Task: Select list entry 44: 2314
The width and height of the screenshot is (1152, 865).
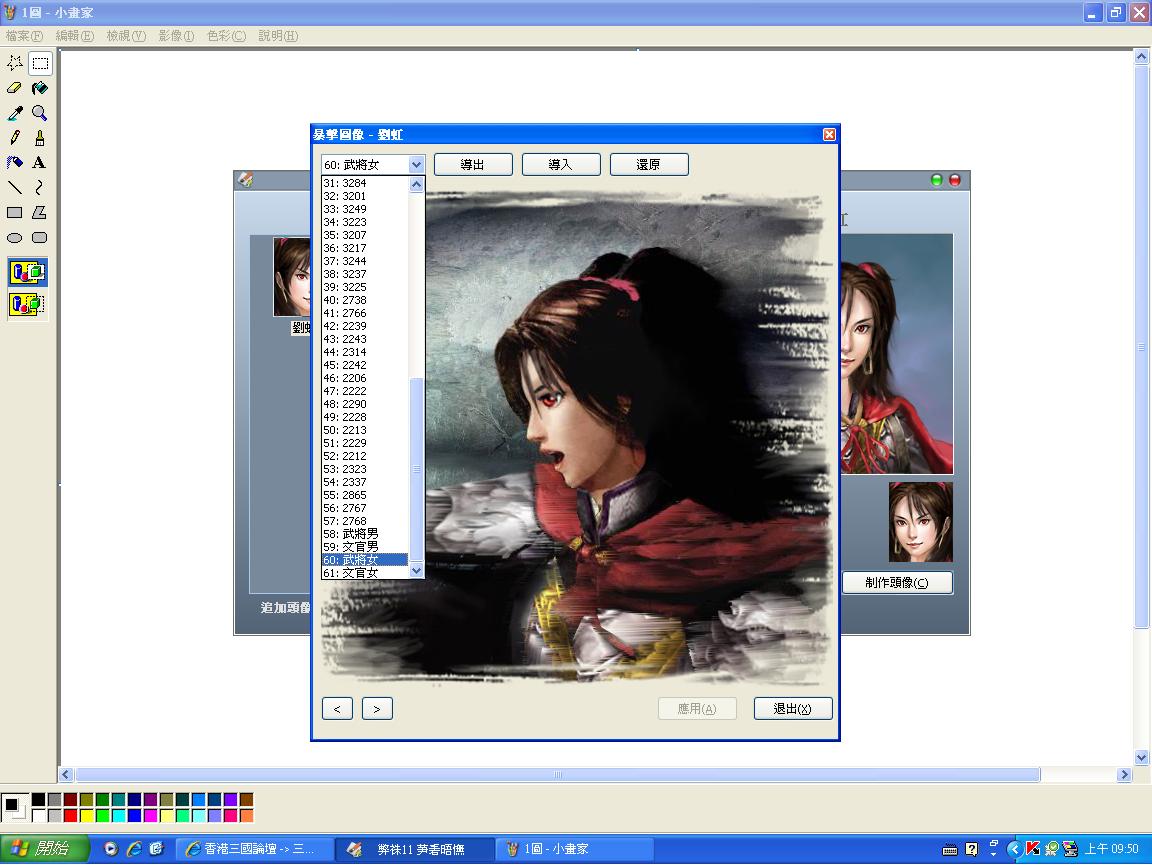Action: coord(365,352)
